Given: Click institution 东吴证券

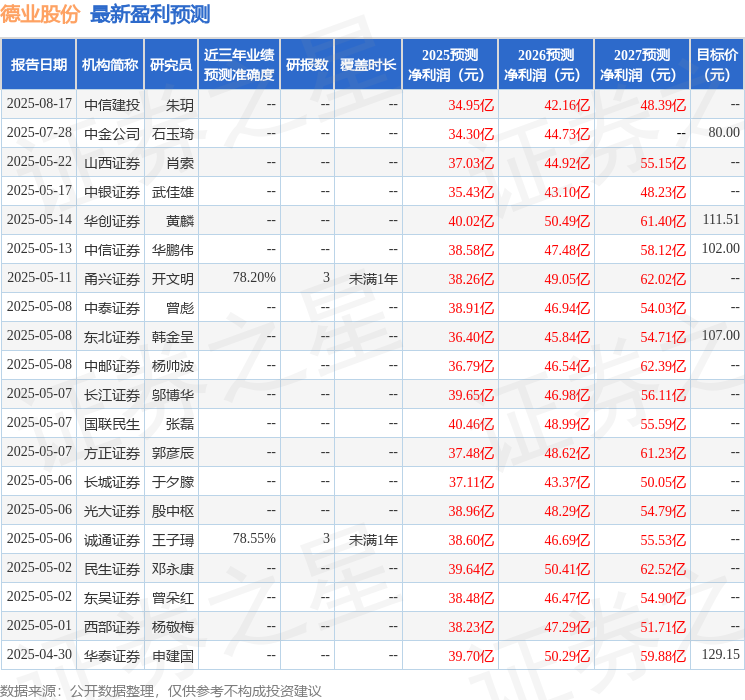Looking at the screenshot, I should click(x=112, y=597).
